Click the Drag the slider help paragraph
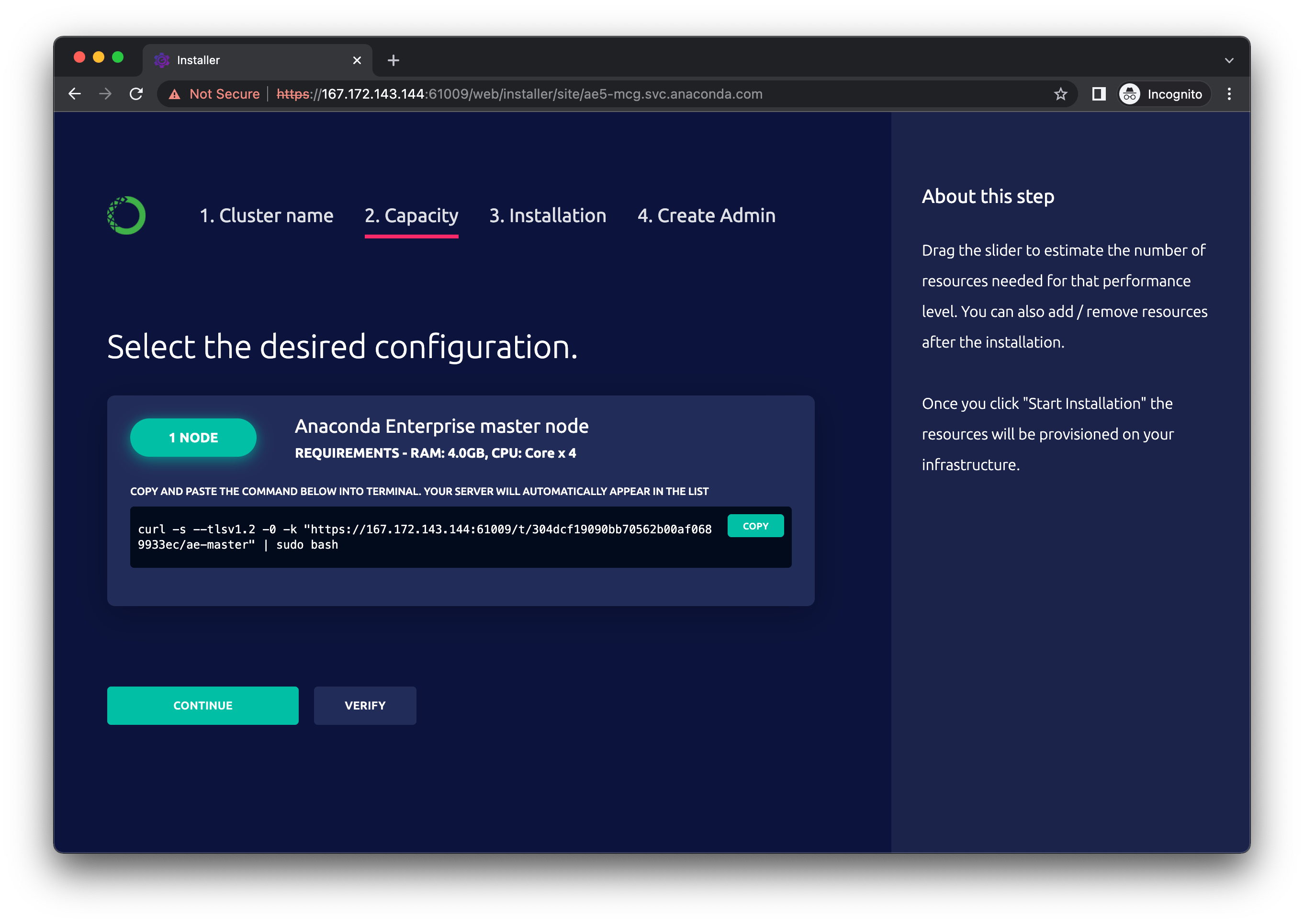 [x=1065, y=296]
